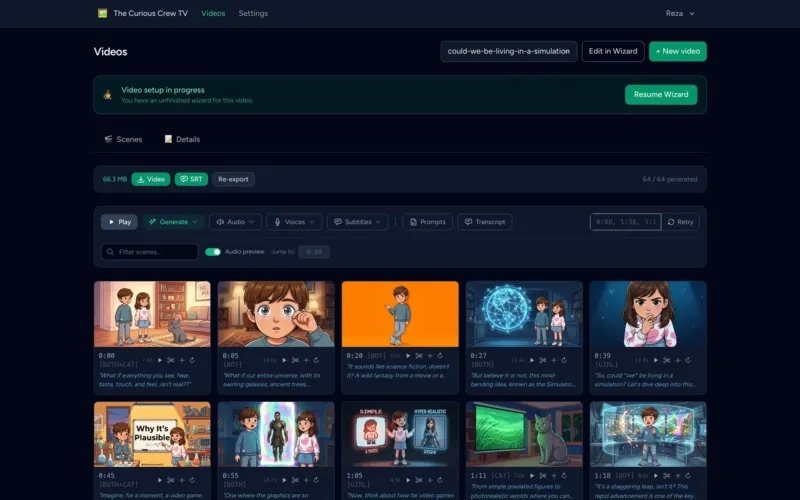Play the 0:00 scene clip
This screenshot has width=800, height=500.
[160, 360]
